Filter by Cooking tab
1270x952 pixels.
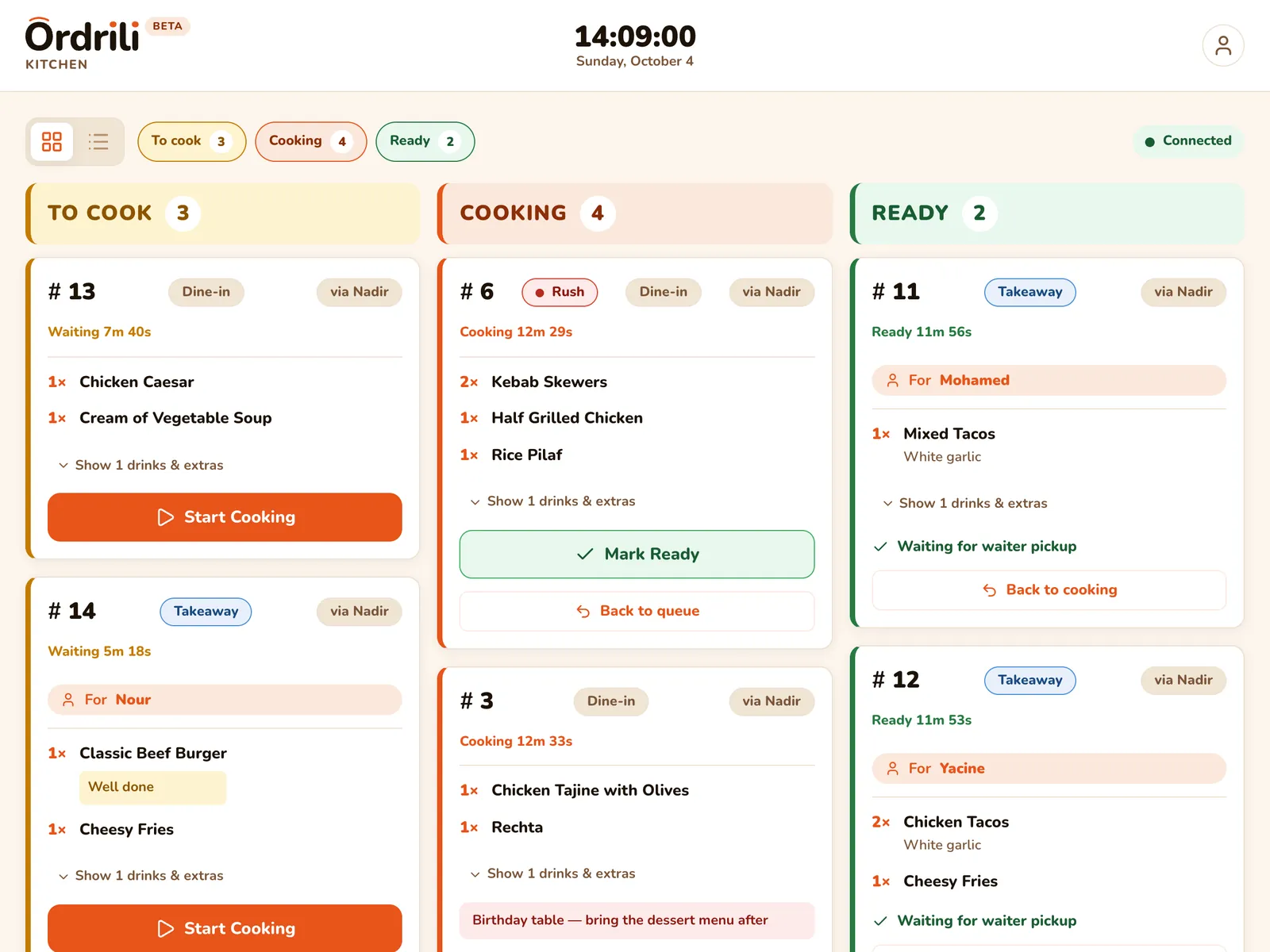(x=310, y=141)
